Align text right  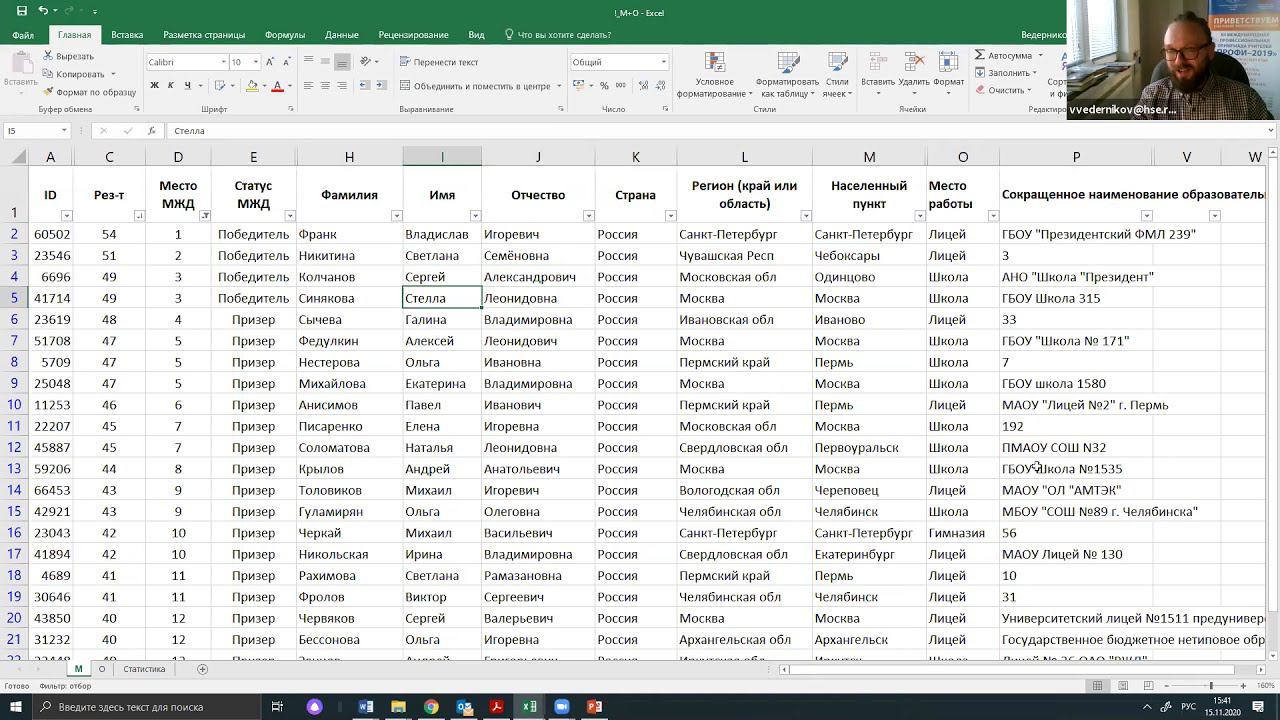pyautogui.click(x=342, y=86)
